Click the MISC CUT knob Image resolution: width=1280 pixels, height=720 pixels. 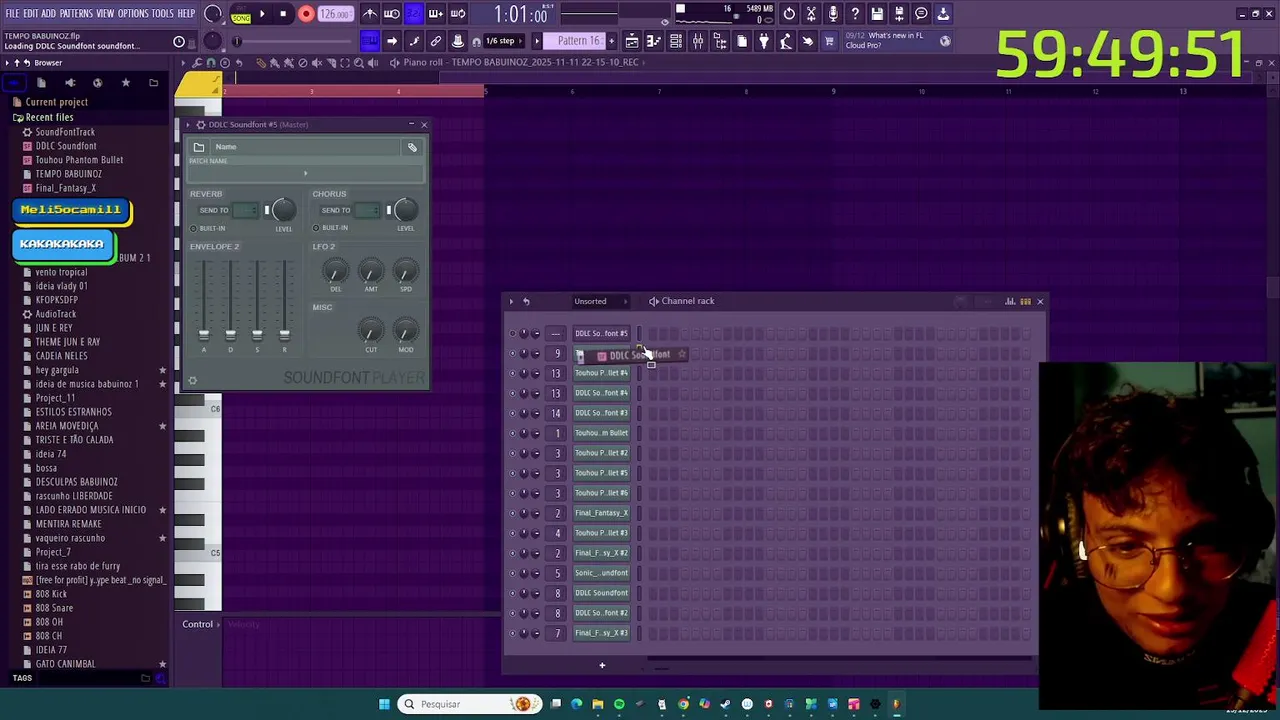(371, 331)
